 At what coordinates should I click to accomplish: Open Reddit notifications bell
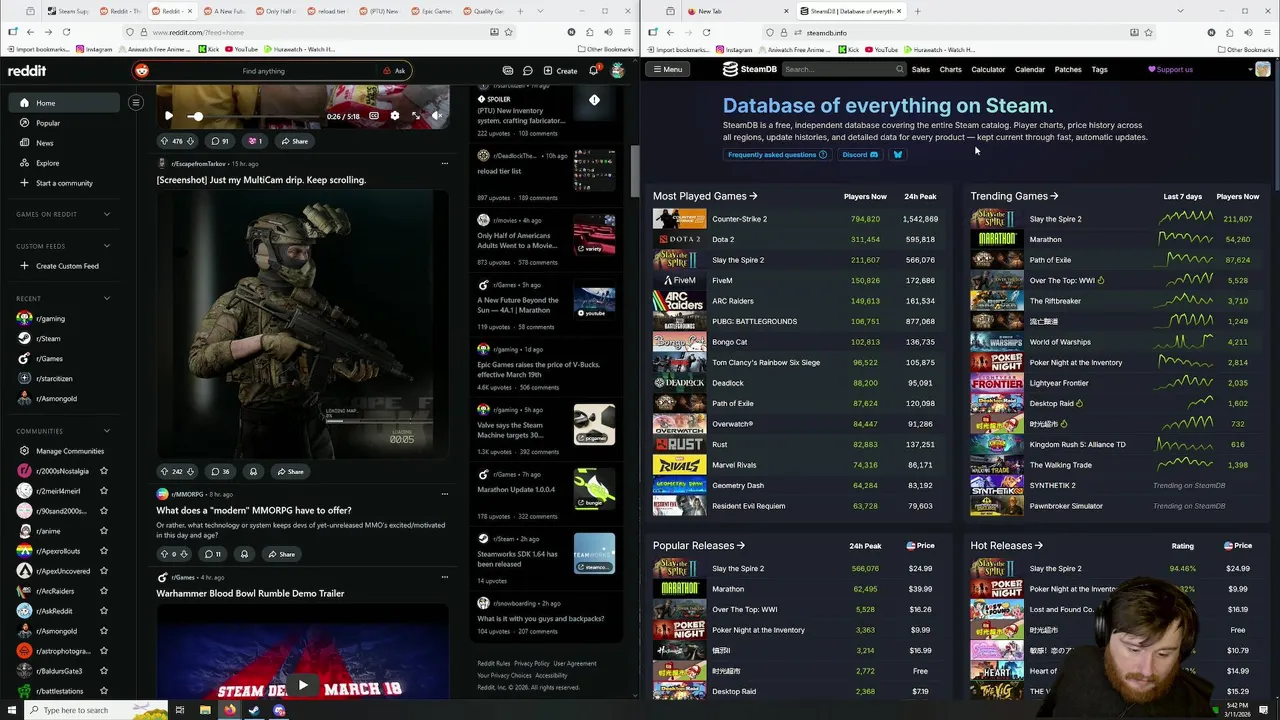tap(593, 71)
